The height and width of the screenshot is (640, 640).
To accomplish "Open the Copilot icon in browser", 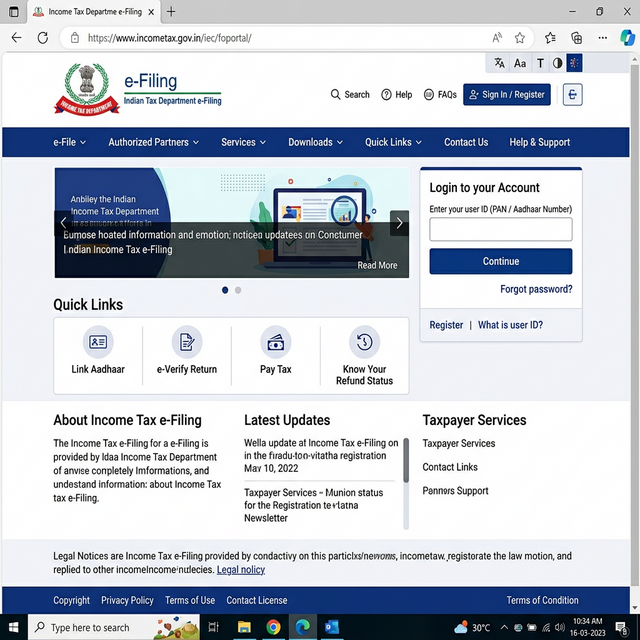I will pos(627,38).
